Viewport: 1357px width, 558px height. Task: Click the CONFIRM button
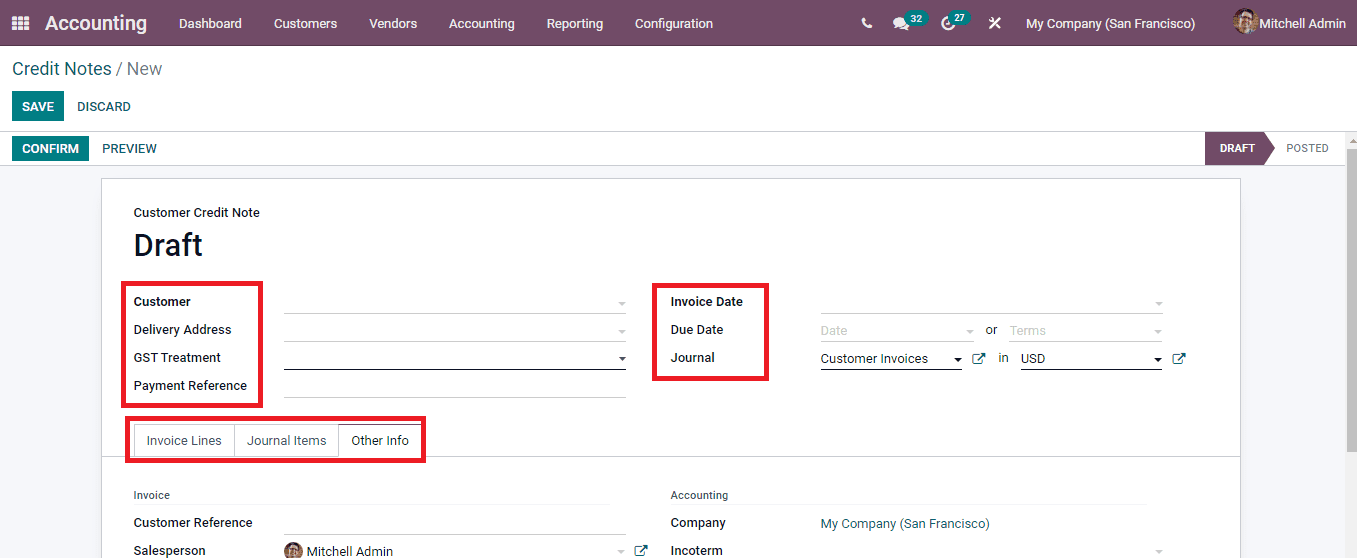pyautogui.click(x=50, y=149)
